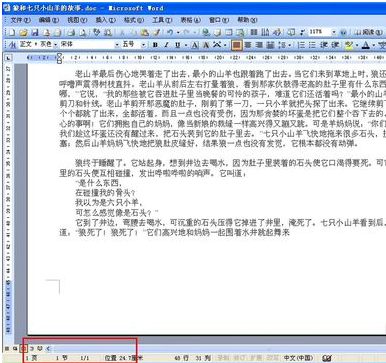
Task: Open the 格式 menu
Action: point(134,20)
